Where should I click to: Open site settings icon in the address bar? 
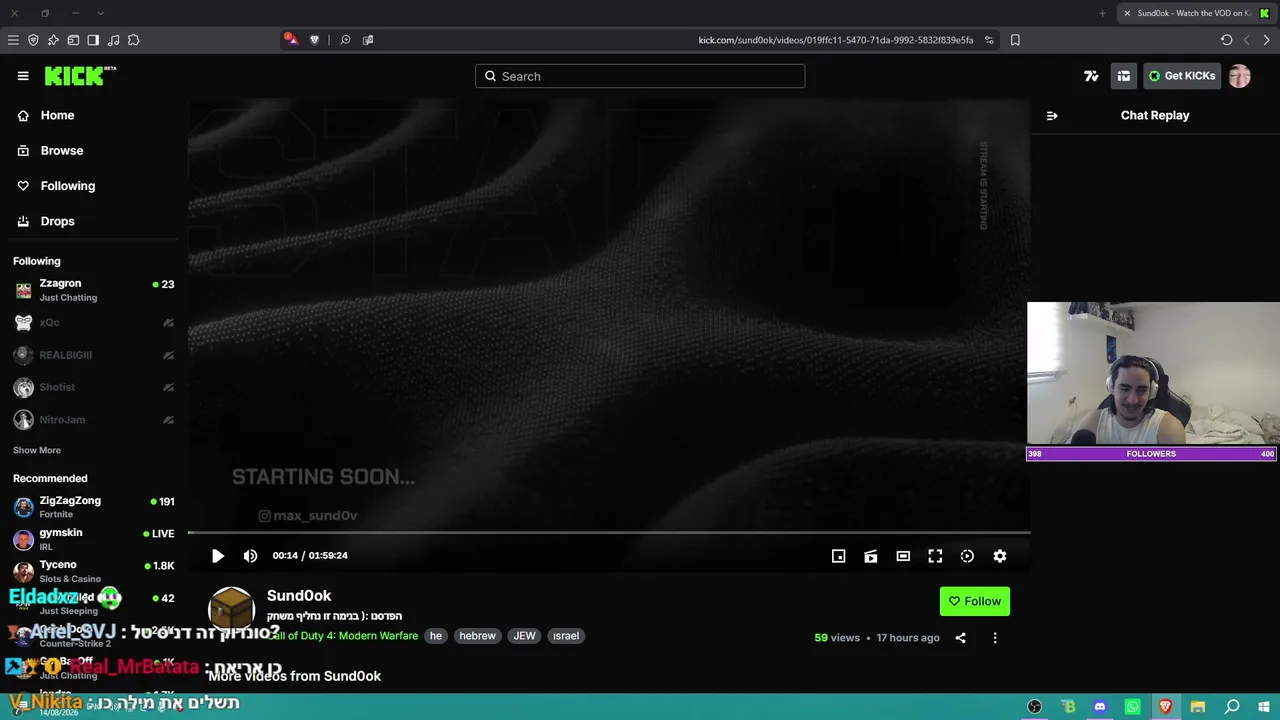tap(989, 40)
